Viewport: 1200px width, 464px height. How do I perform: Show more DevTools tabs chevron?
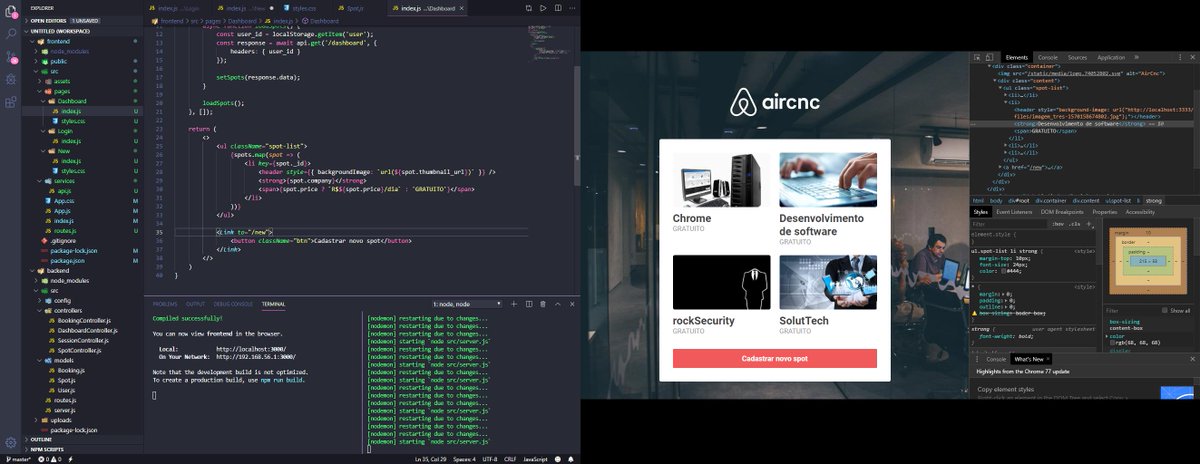point(1136,58)
